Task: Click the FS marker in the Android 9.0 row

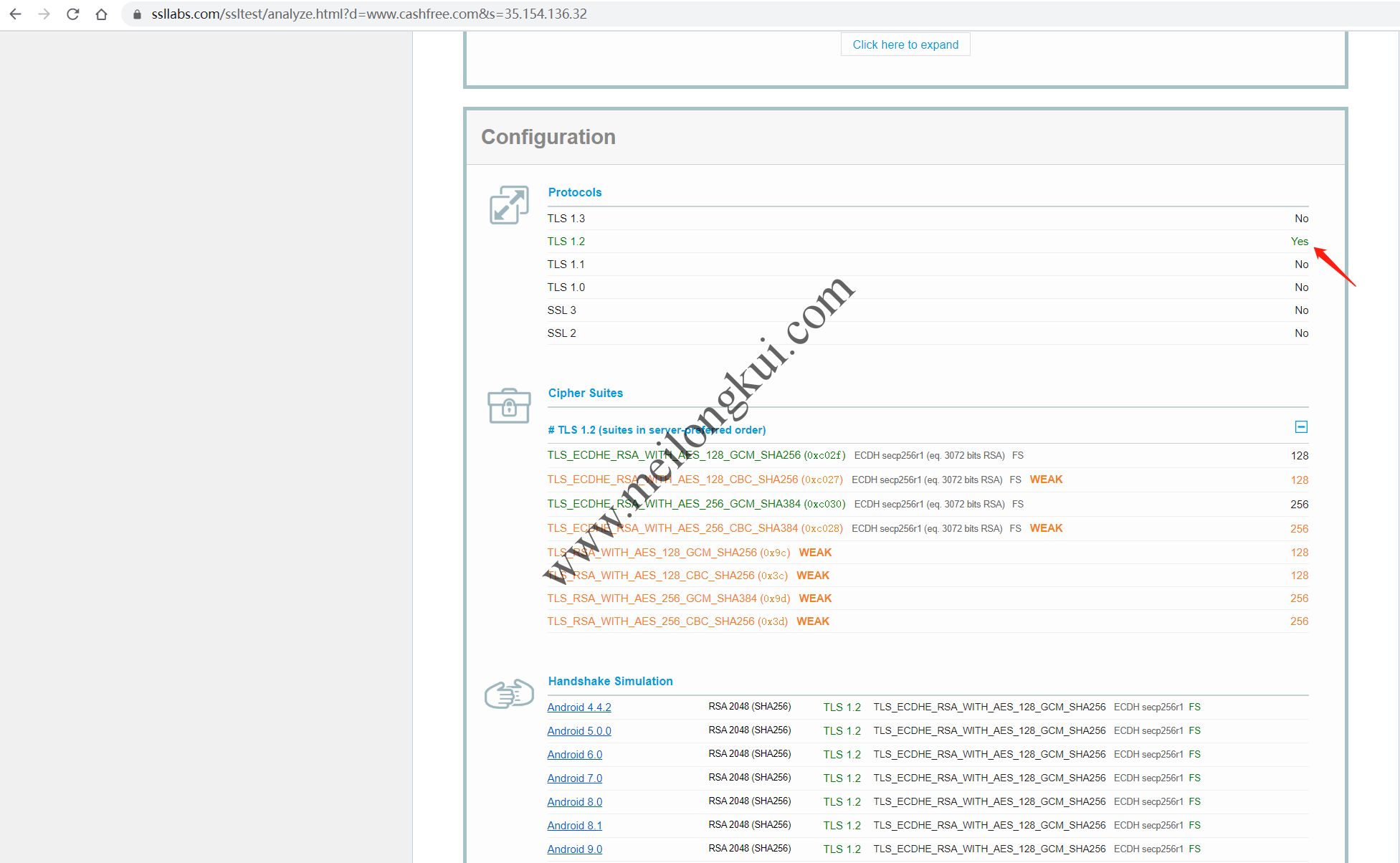Action: 1194,849
